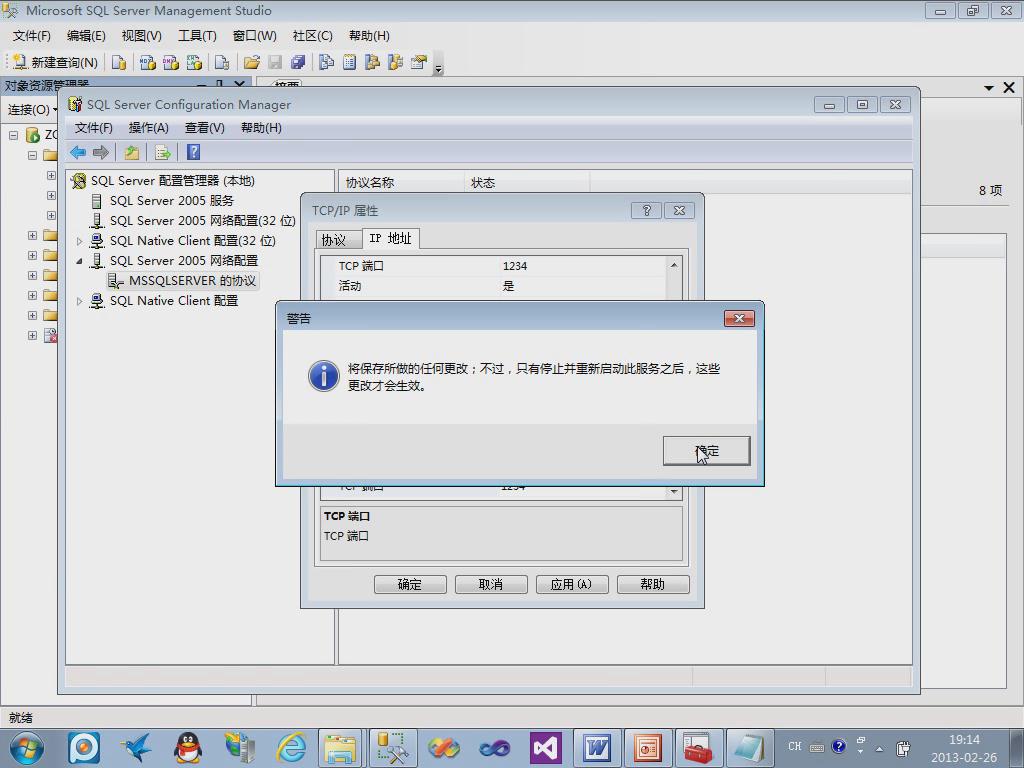Click 取消 button in TCP/IP properties dialog

click(x=491, y=584)
